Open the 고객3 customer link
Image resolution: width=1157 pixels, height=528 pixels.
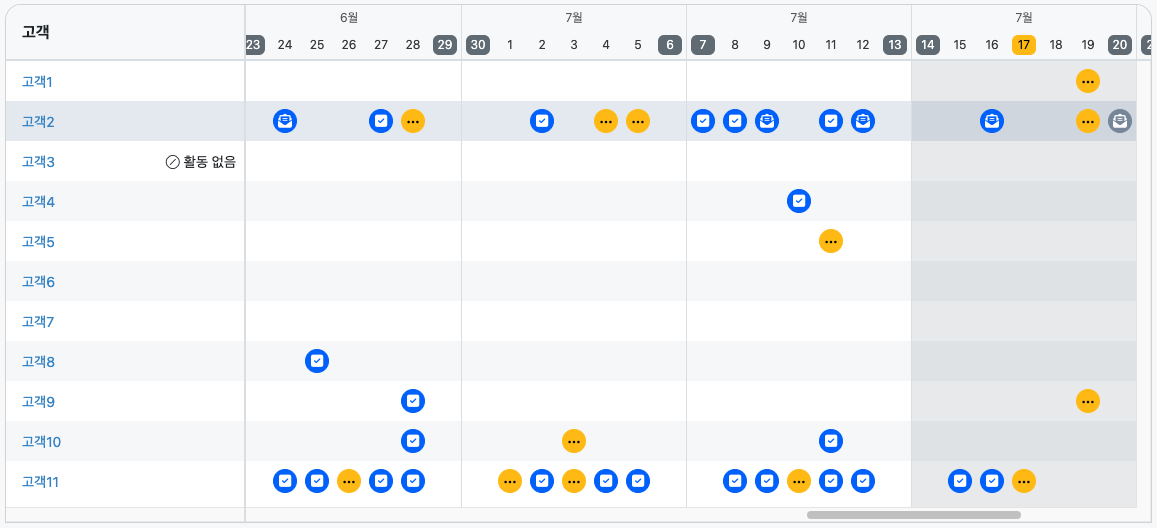38,161
